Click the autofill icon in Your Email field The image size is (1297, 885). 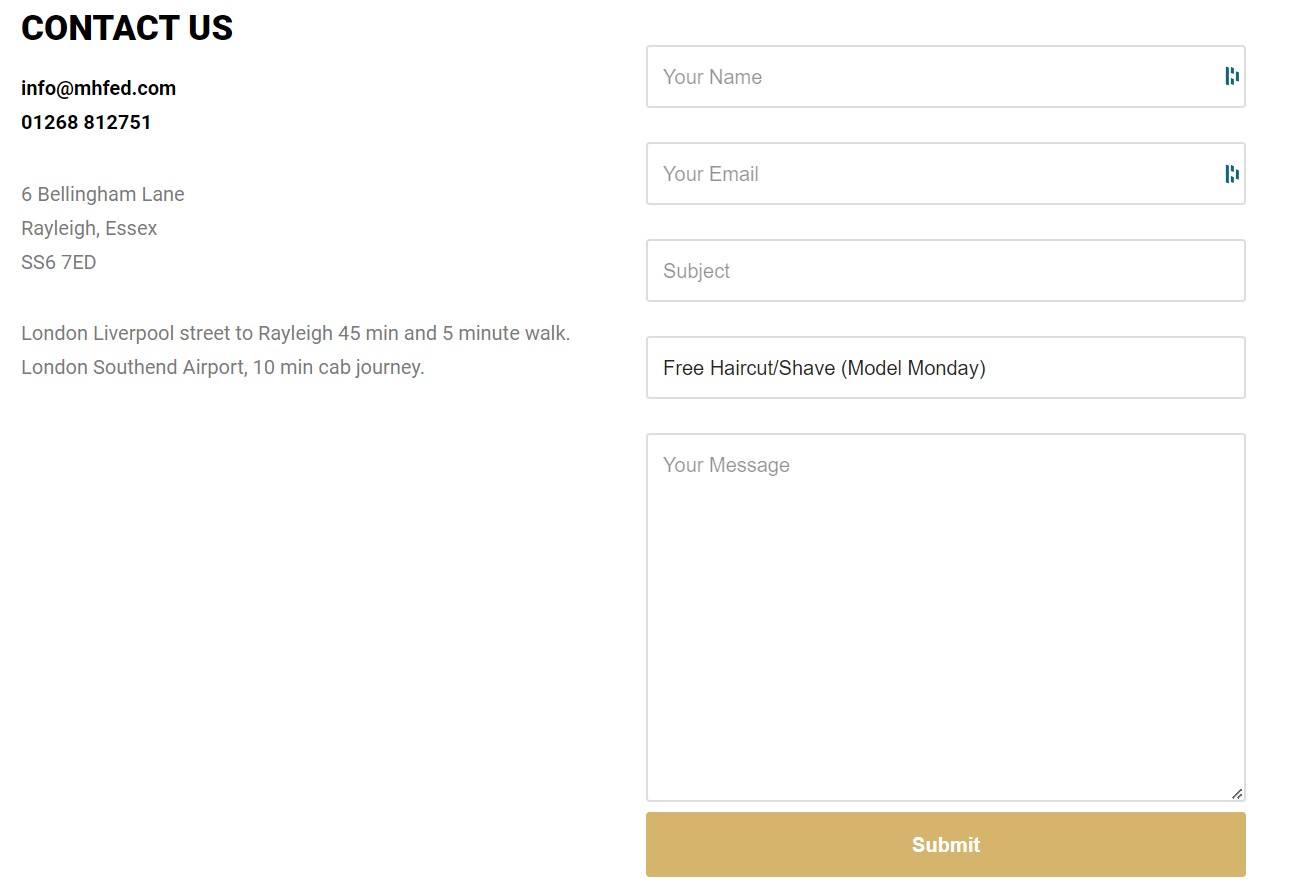click(x=1232, y=174)
